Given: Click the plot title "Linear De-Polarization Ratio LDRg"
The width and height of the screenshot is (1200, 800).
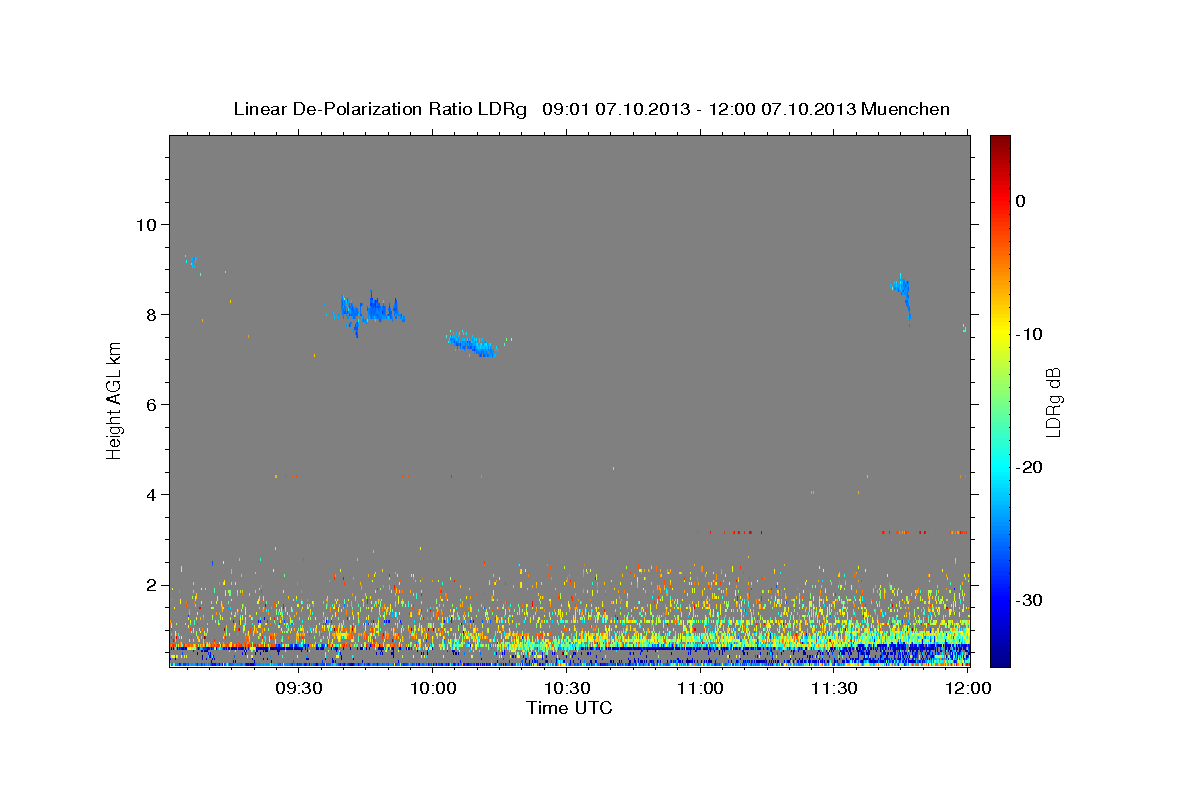Looking at the screenshot, I should [380, 109].
